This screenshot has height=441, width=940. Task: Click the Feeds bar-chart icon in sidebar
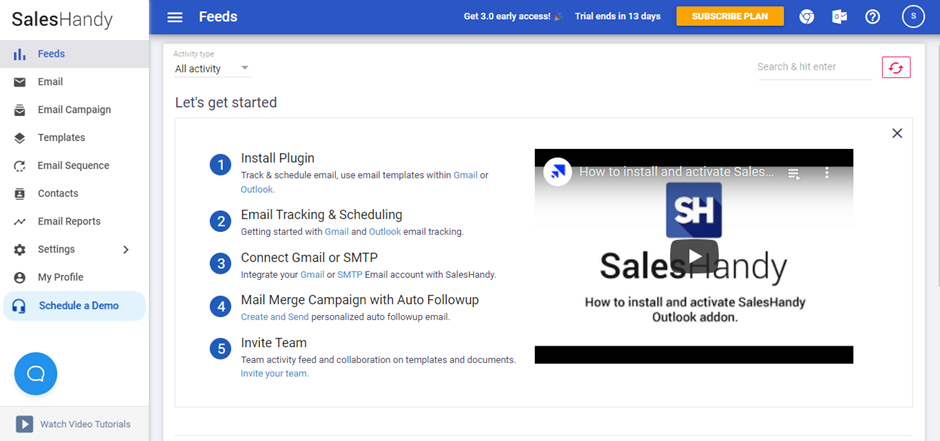coord(19,54)
